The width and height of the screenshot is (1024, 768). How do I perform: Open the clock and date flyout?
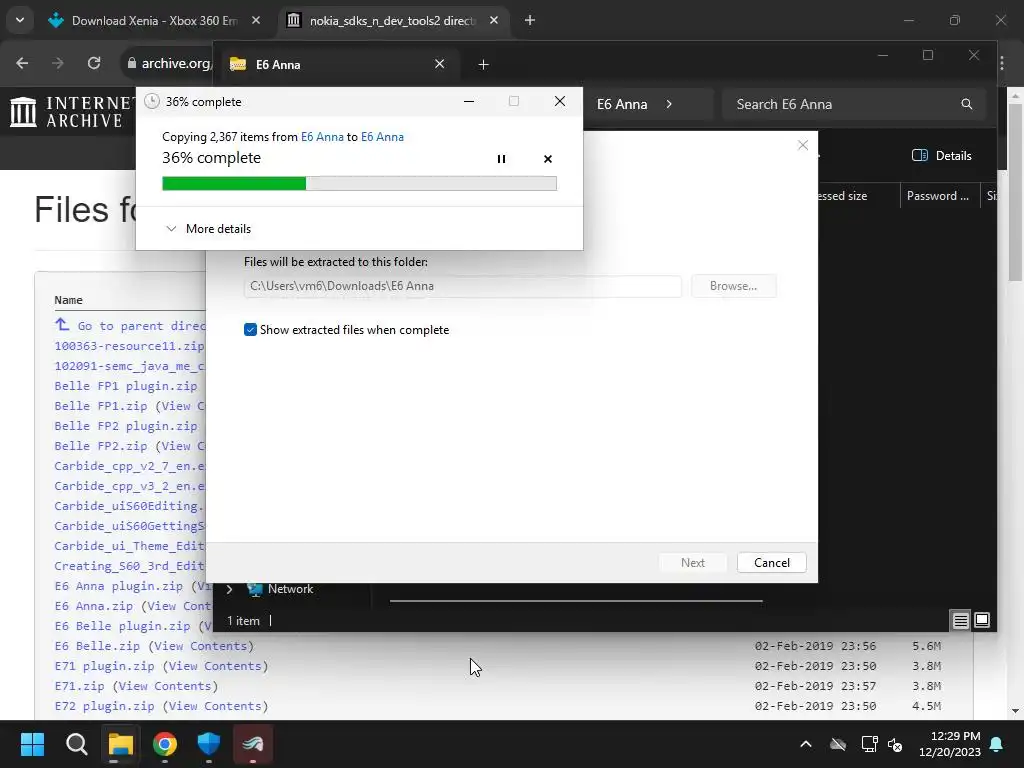pos(950,744)
